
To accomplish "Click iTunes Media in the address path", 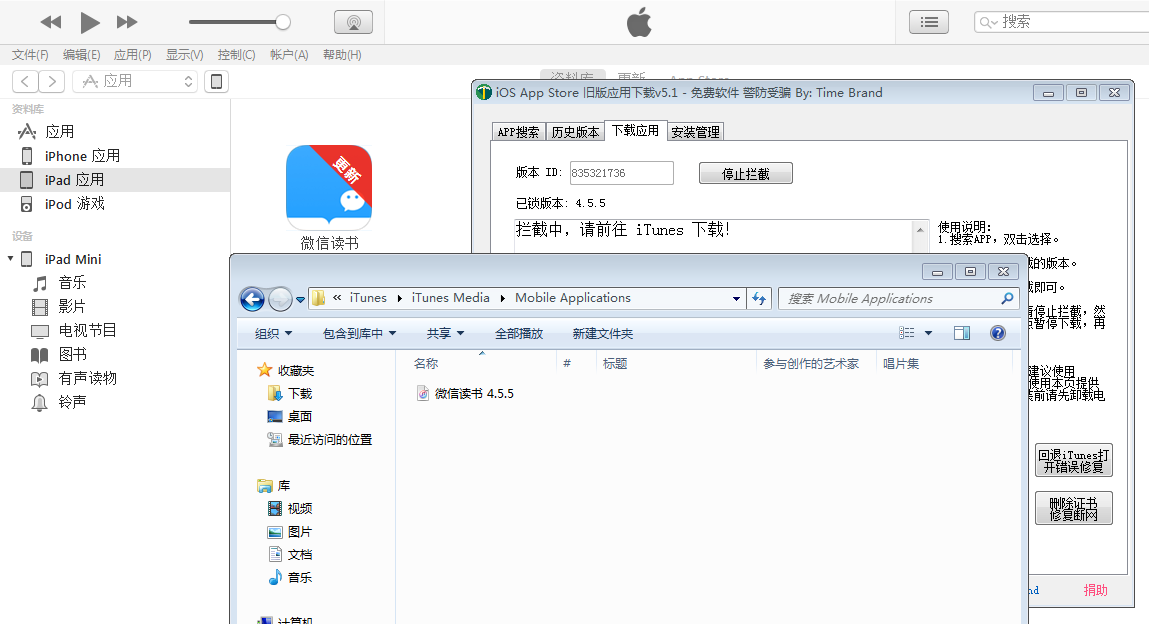I will pyautogui.click(x=450, y=298).
